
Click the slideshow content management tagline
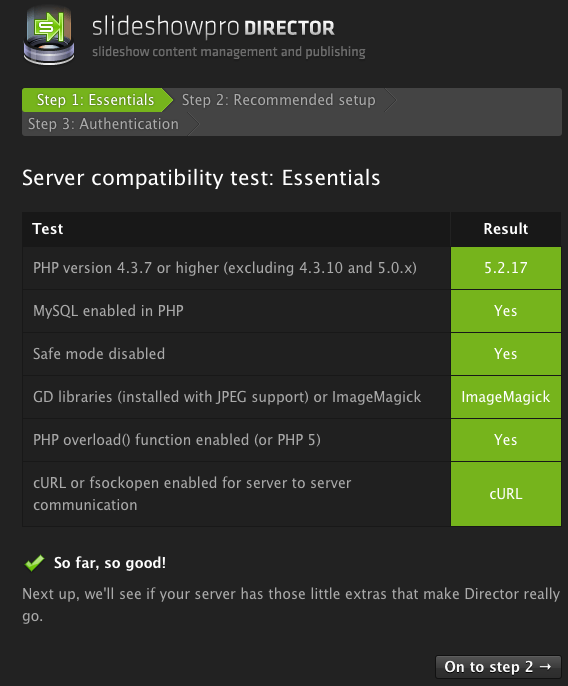229,52
